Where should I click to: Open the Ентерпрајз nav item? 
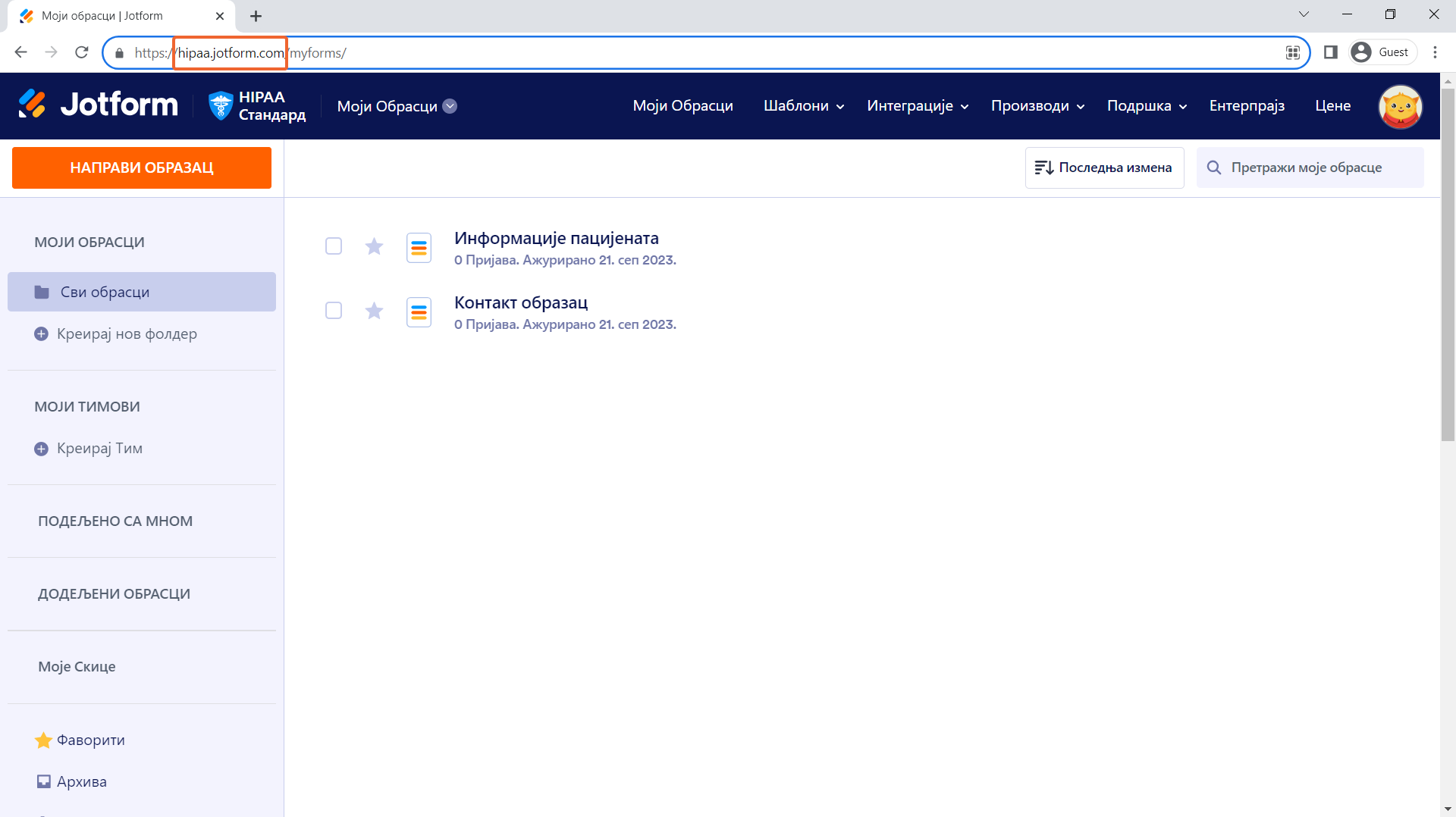[1247, 106]
